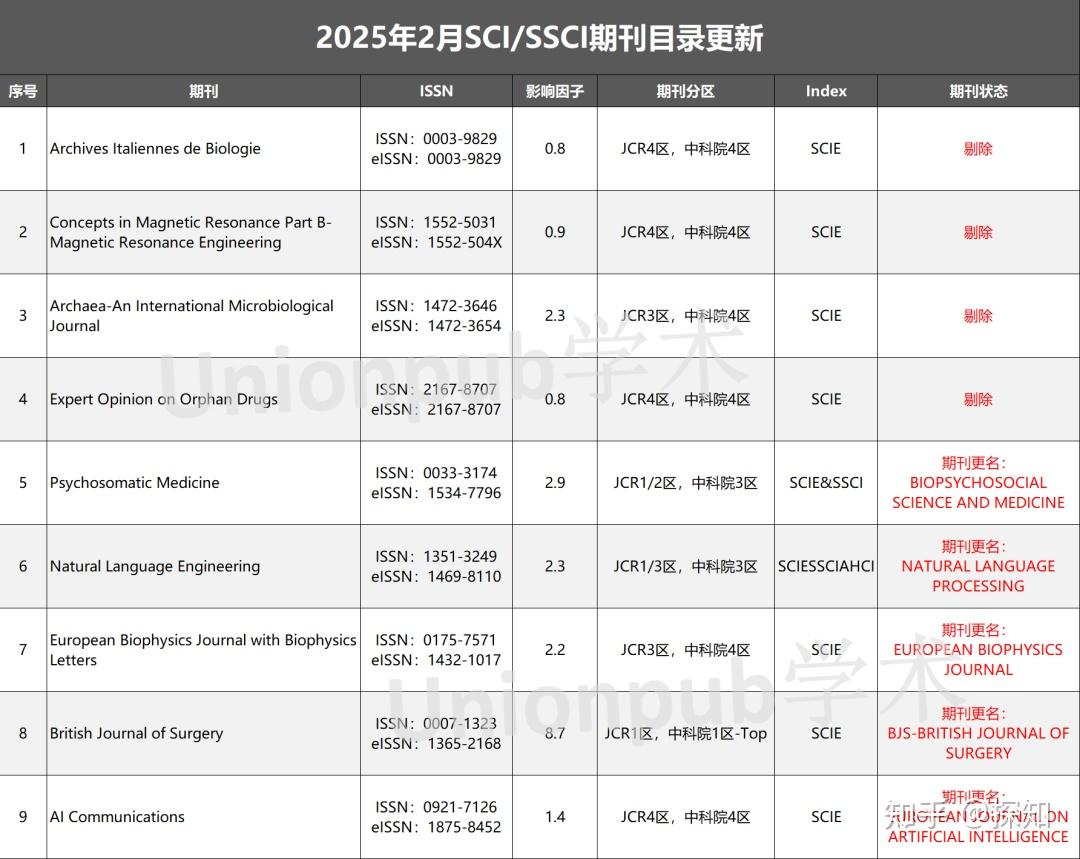Click SCIESSCIAHCI index cell

pyautogui.click(x=826, y=566)
